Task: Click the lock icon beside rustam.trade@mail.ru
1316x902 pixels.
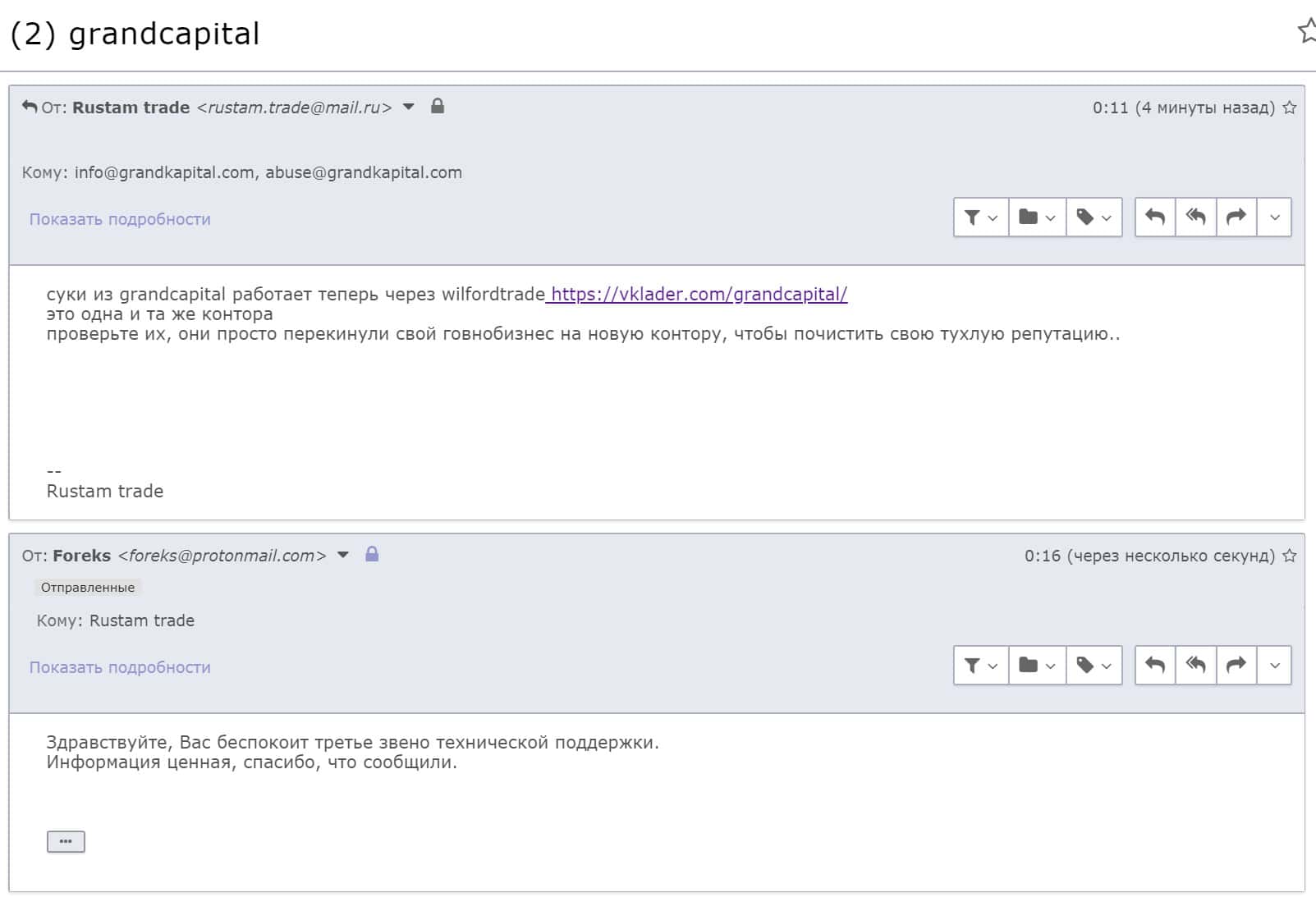Action: point(438,107)
